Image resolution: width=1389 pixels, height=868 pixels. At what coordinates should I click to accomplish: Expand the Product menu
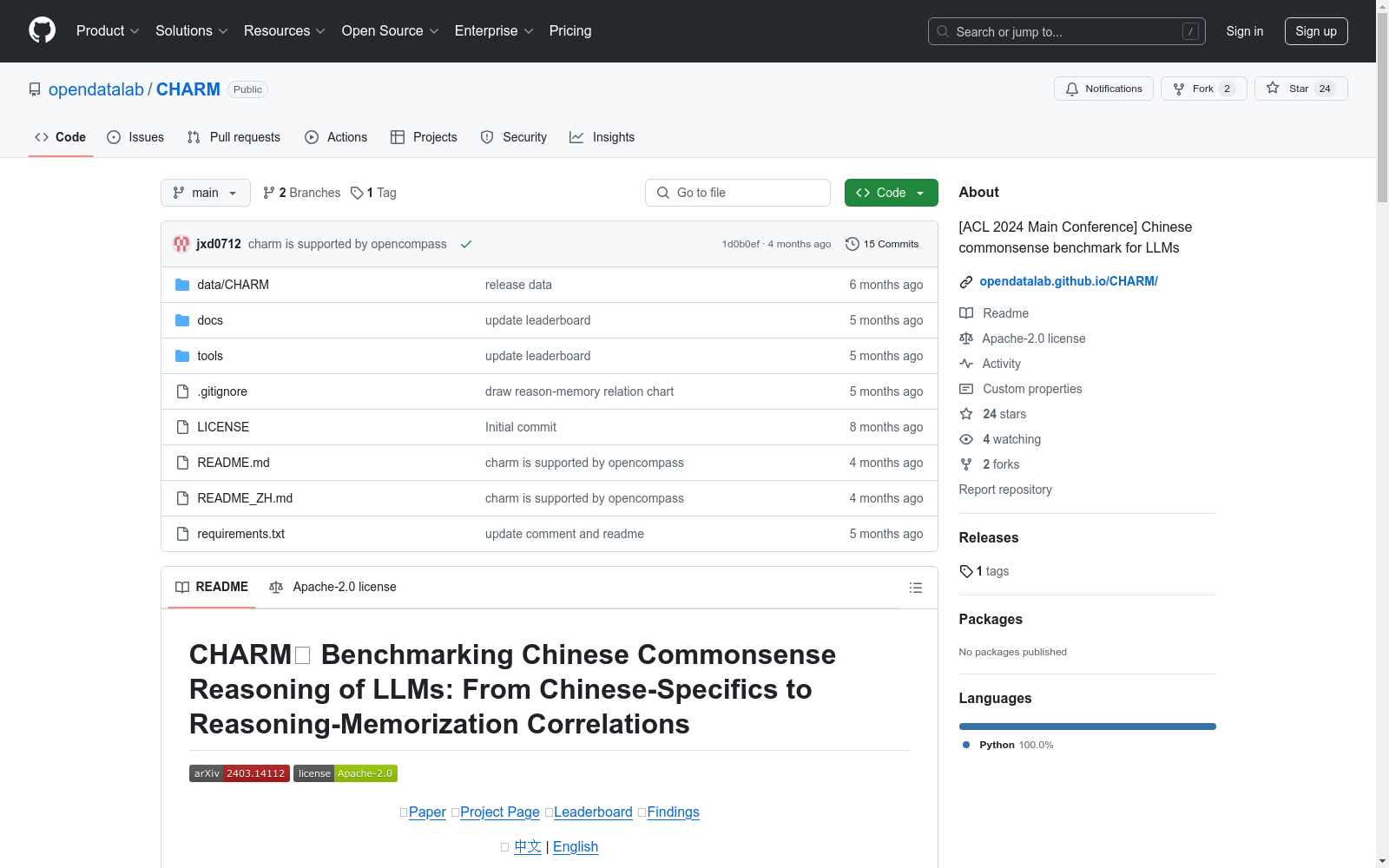pyautogui.click(x=108, y=30)
